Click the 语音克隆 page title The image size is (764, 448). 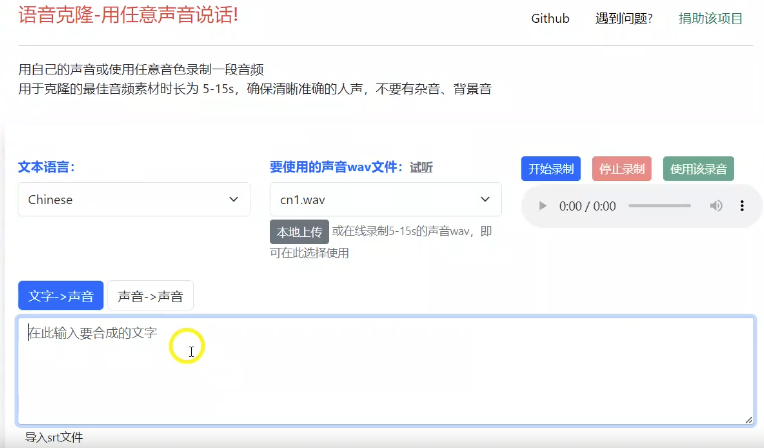[x=128, y=15]
